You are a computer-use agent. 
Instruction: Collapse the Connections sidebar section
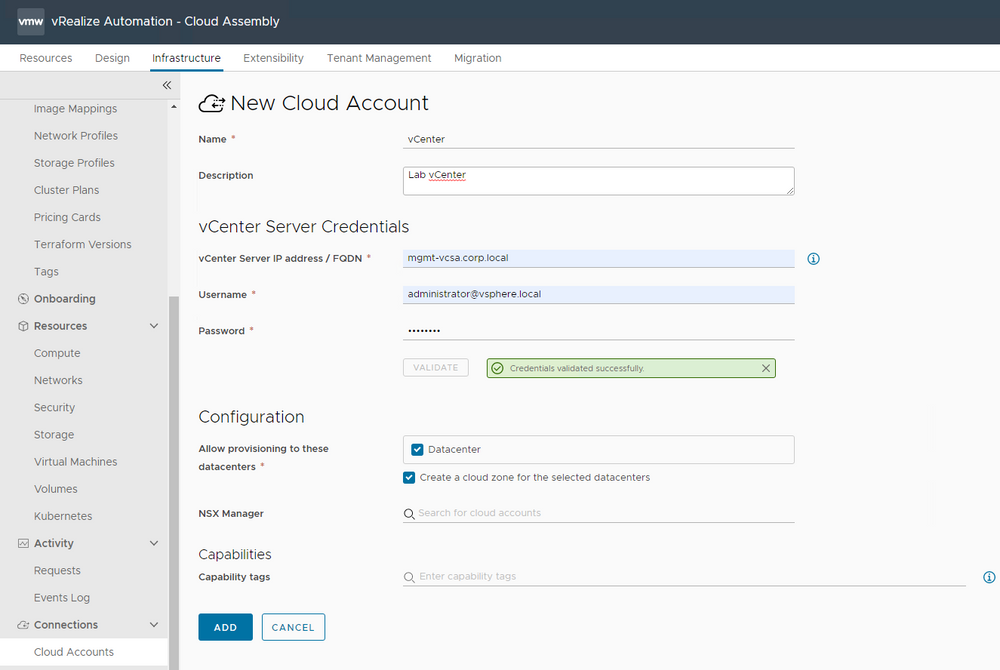click(x=154, y=625)
